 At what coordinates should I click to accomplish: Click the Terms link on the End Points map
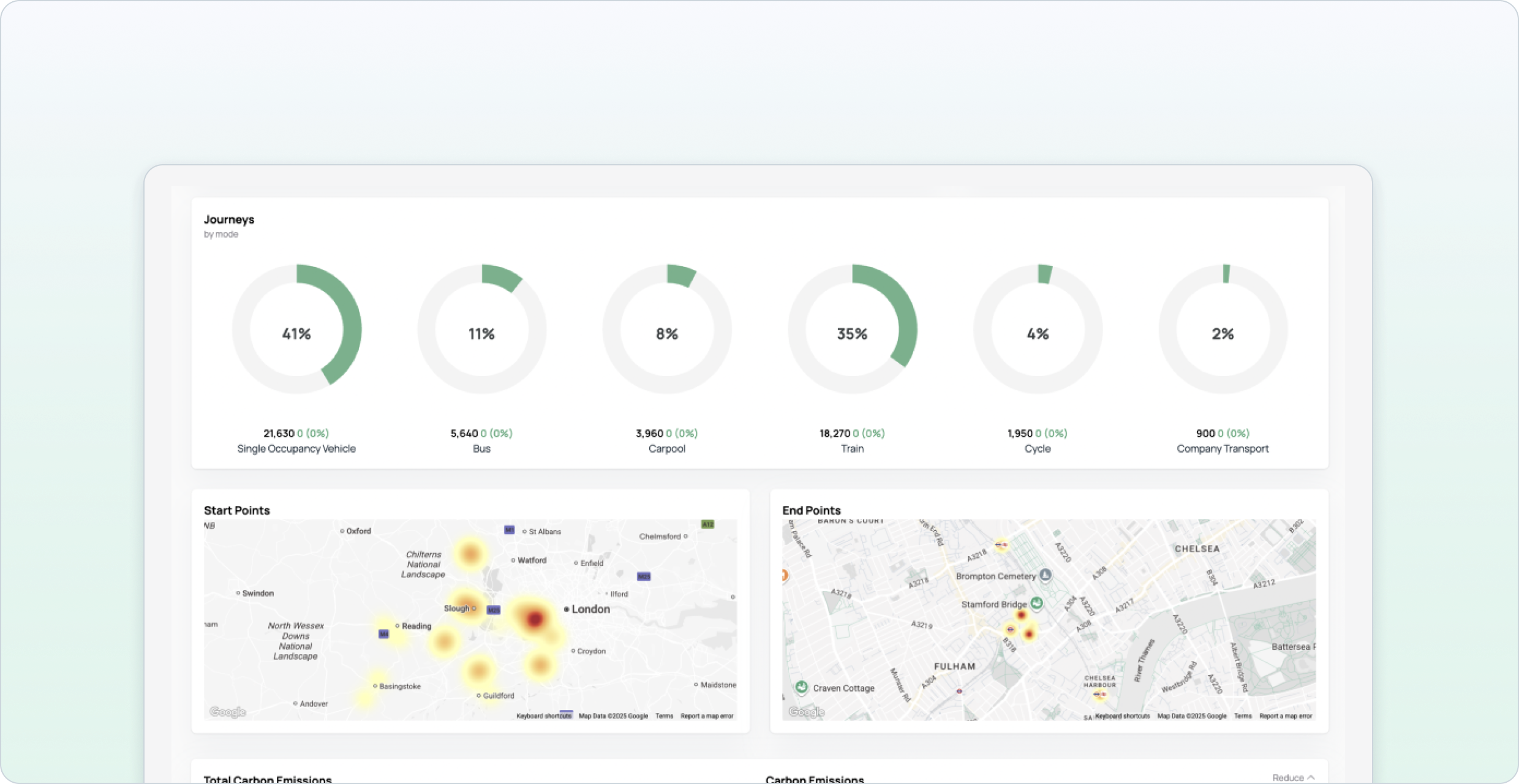(1244, 715)
